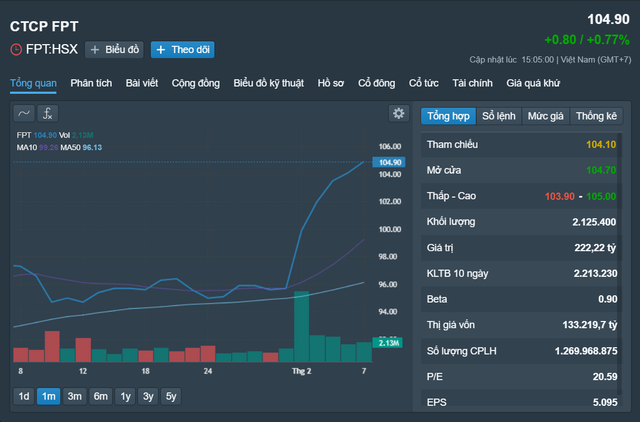Open chart settings gear icon
The height and width of the screenshot is (422, 640).
pos(399,113)
